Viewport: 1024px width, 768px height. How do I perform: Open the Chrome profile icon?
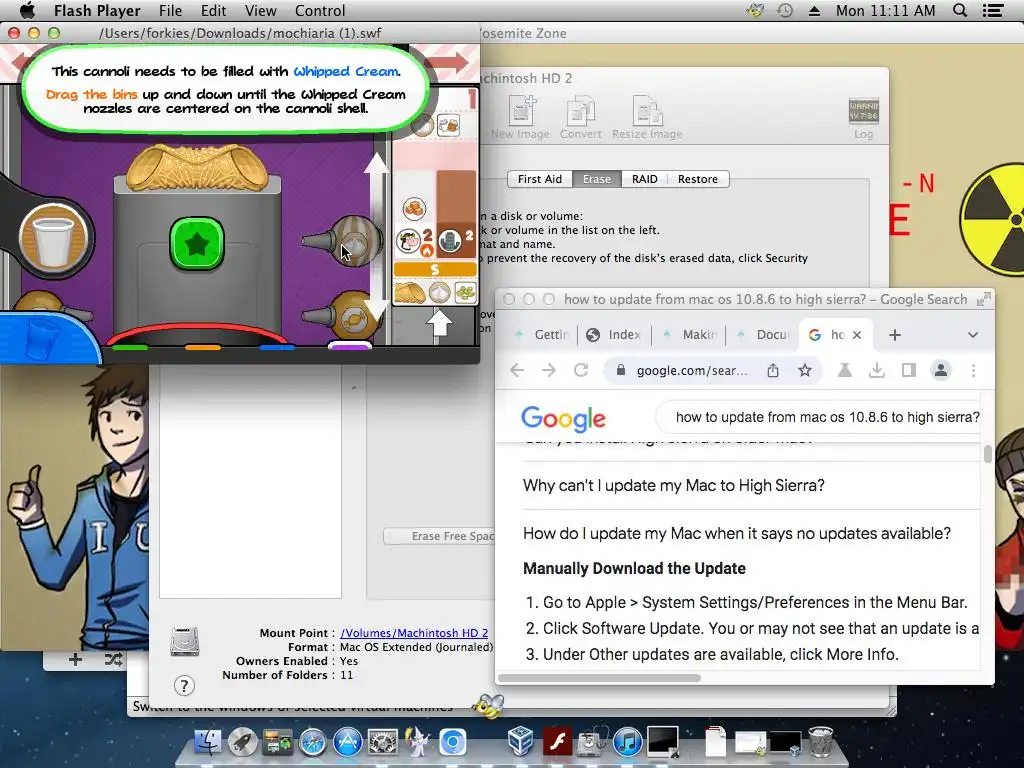tap(940, 370)
